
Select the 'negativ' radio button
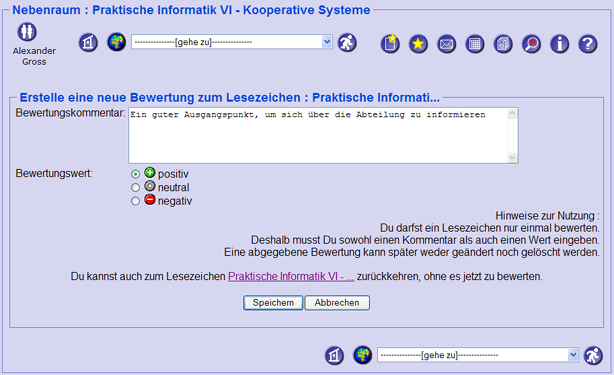135,201
